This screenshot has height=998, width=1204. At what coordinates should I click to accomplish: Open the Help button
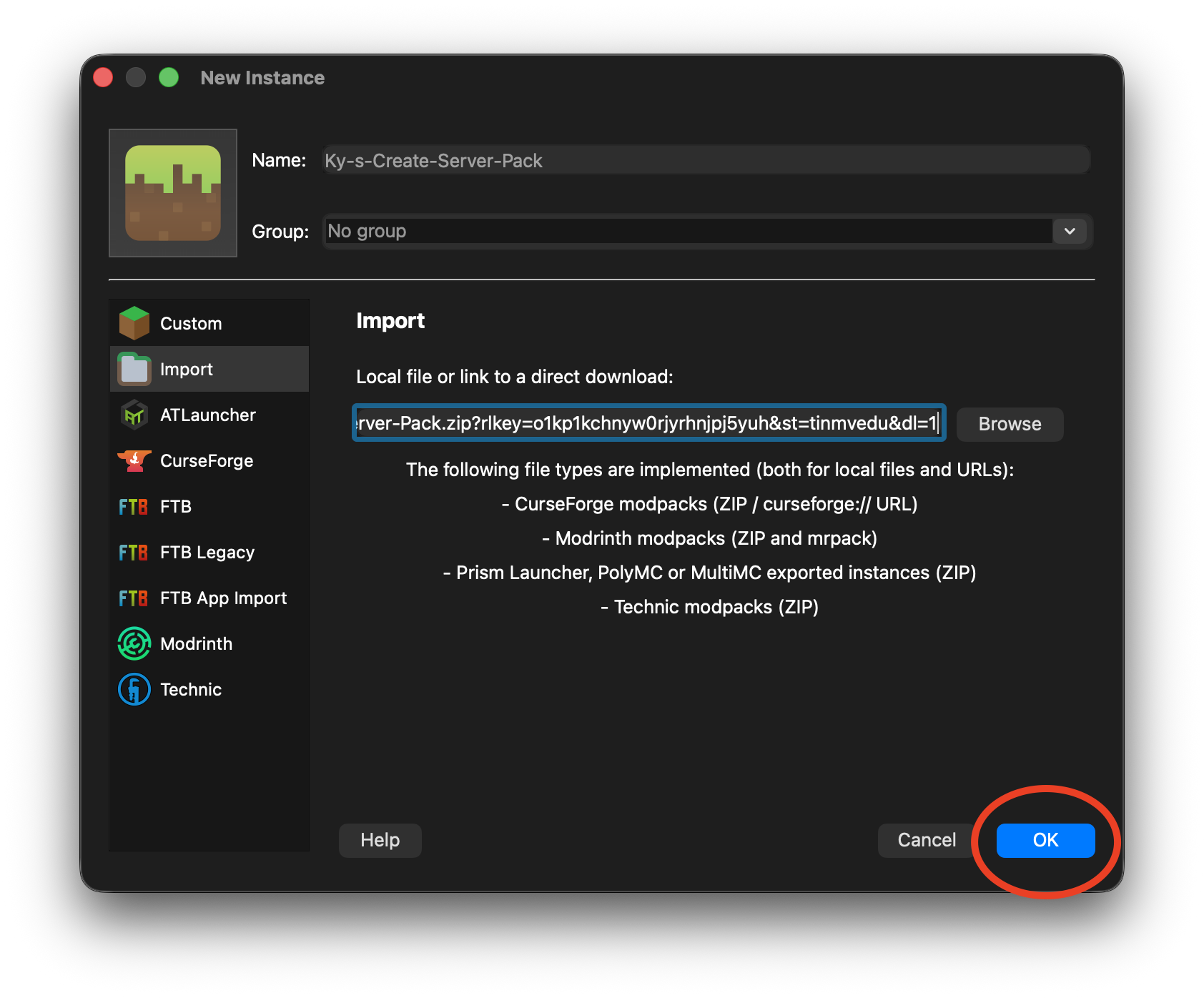[x=380, y=840]
